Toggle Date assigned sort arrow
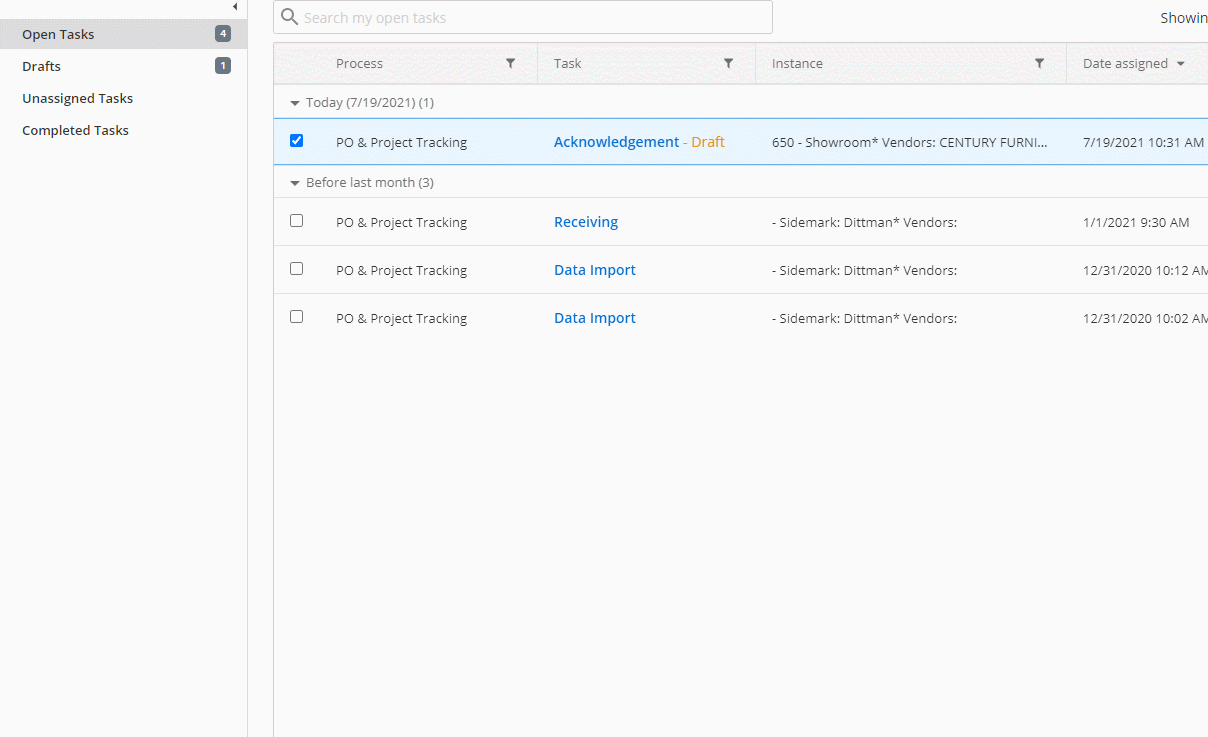The width and height of the screenshot is (1208, 737). pos(1181,64)
